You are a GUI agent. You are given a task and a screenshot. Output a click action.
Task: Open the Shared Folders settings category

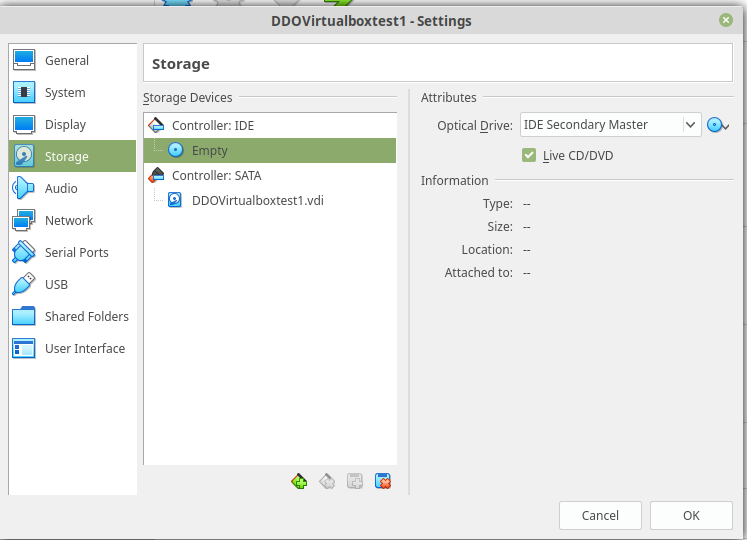pyautogui.click(x=72, y=316)
